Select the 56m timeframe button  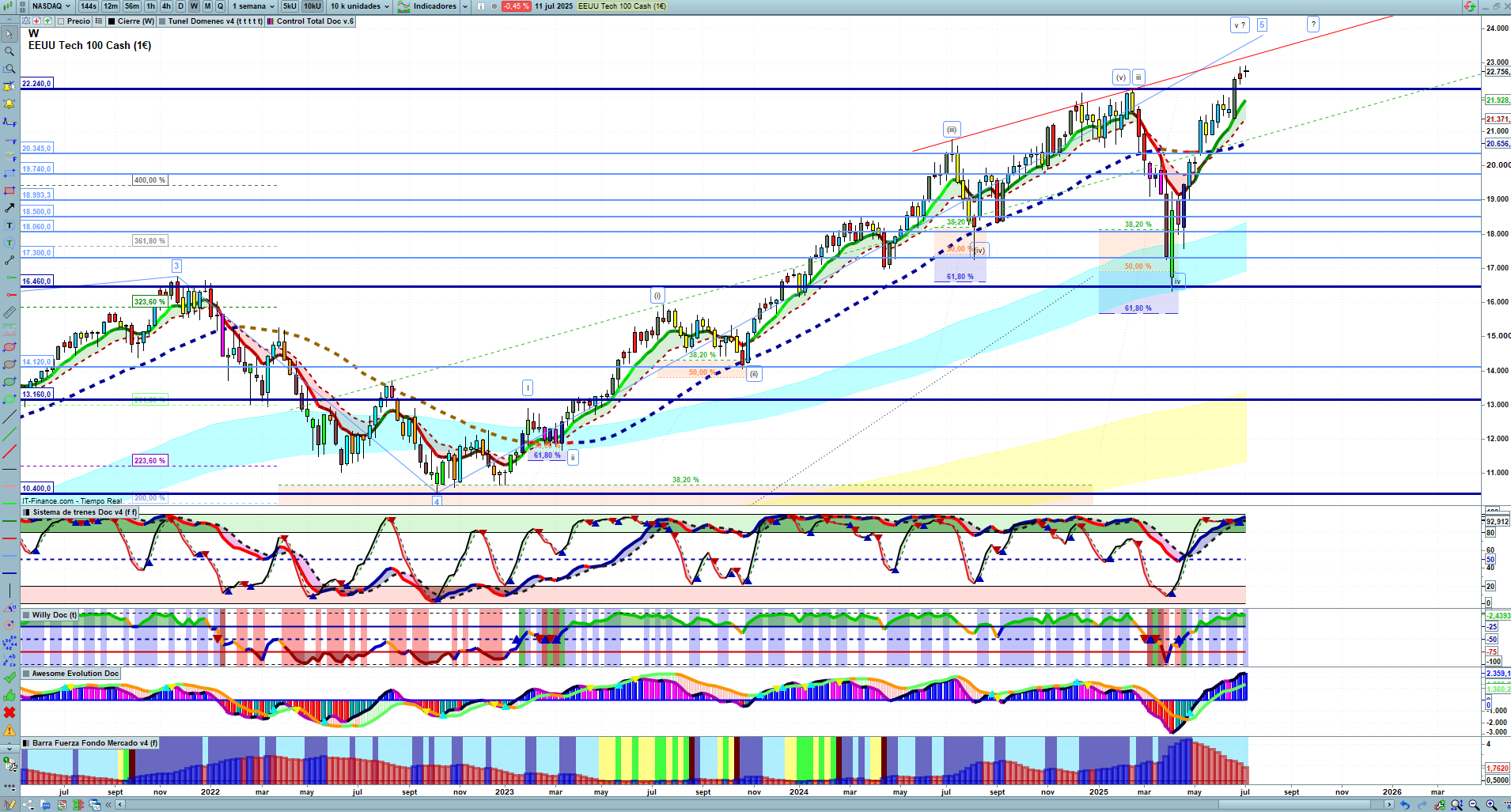point(132,6)
